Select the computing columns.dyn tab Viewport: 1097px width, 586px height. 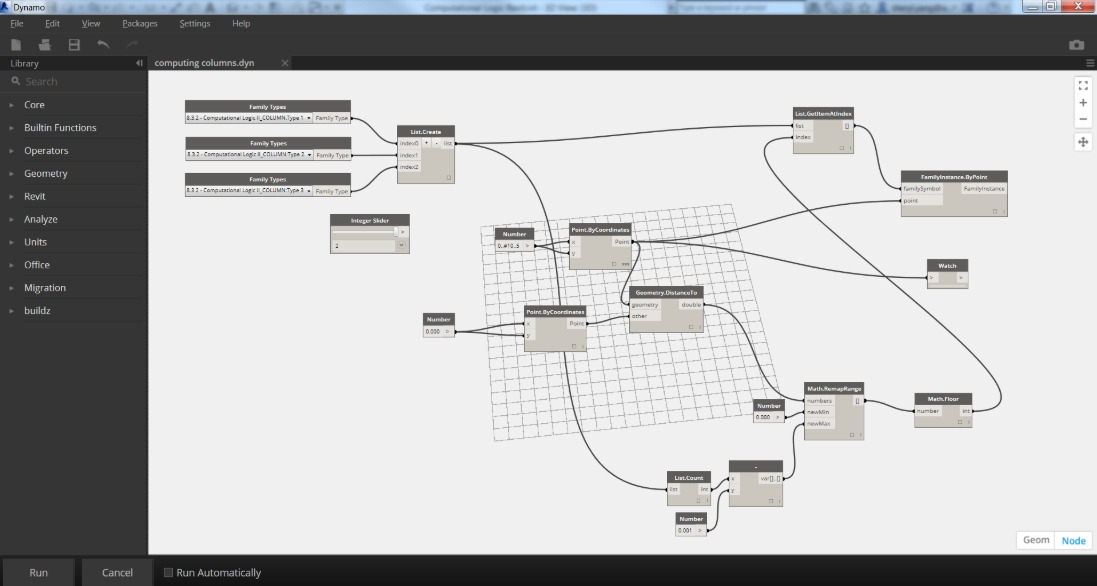[x=204, y=63]
